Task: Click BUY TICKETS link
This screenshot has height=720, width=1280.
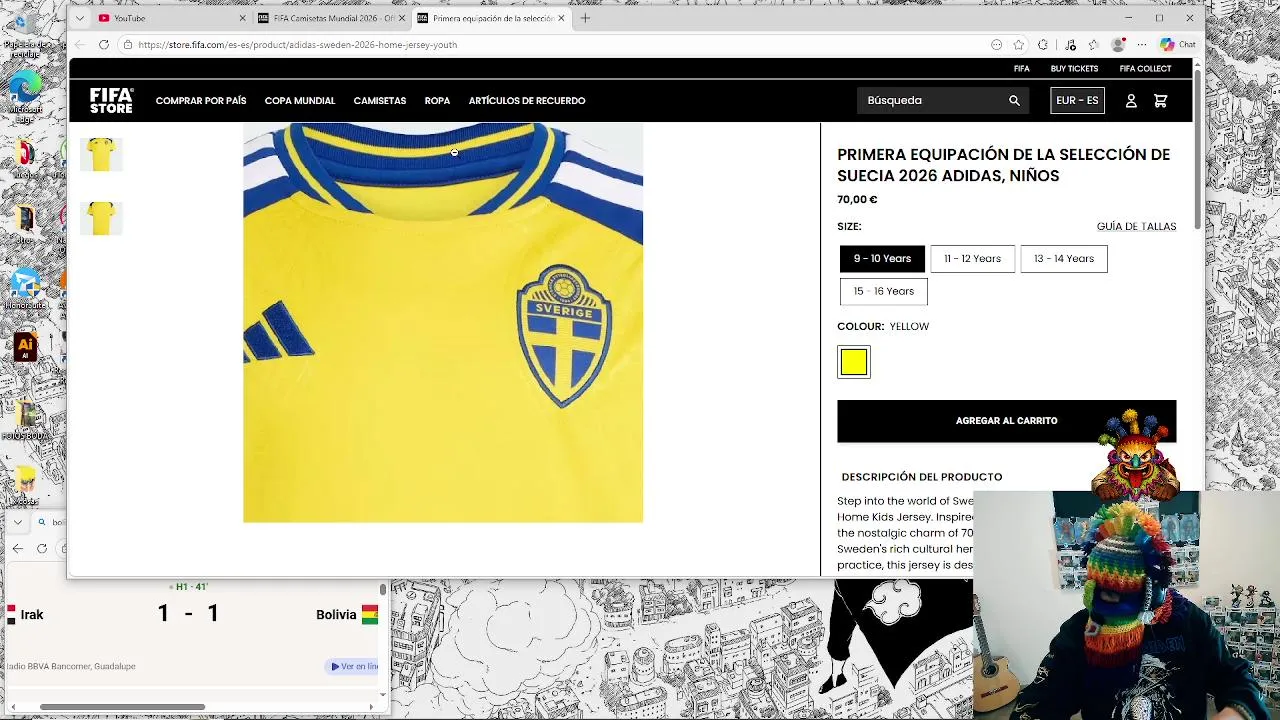Action: 1074,69
